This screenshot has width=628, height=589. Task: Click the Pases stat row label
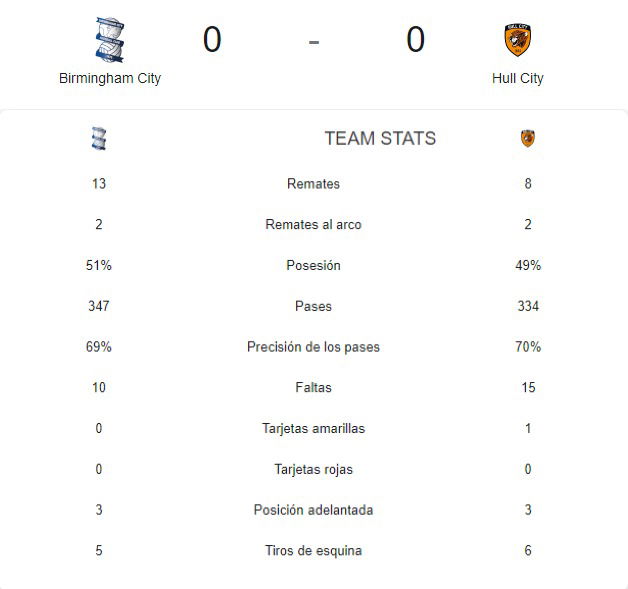click(313, 306)
